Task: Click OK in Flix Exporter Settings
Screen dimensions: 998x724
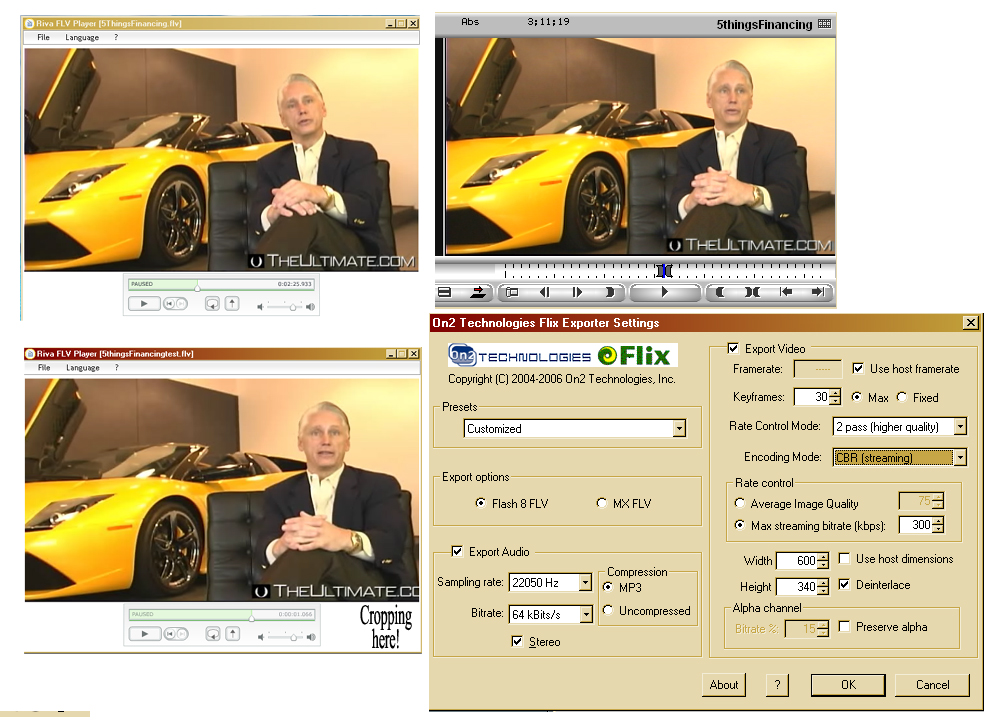Action: tap(848, 685)
